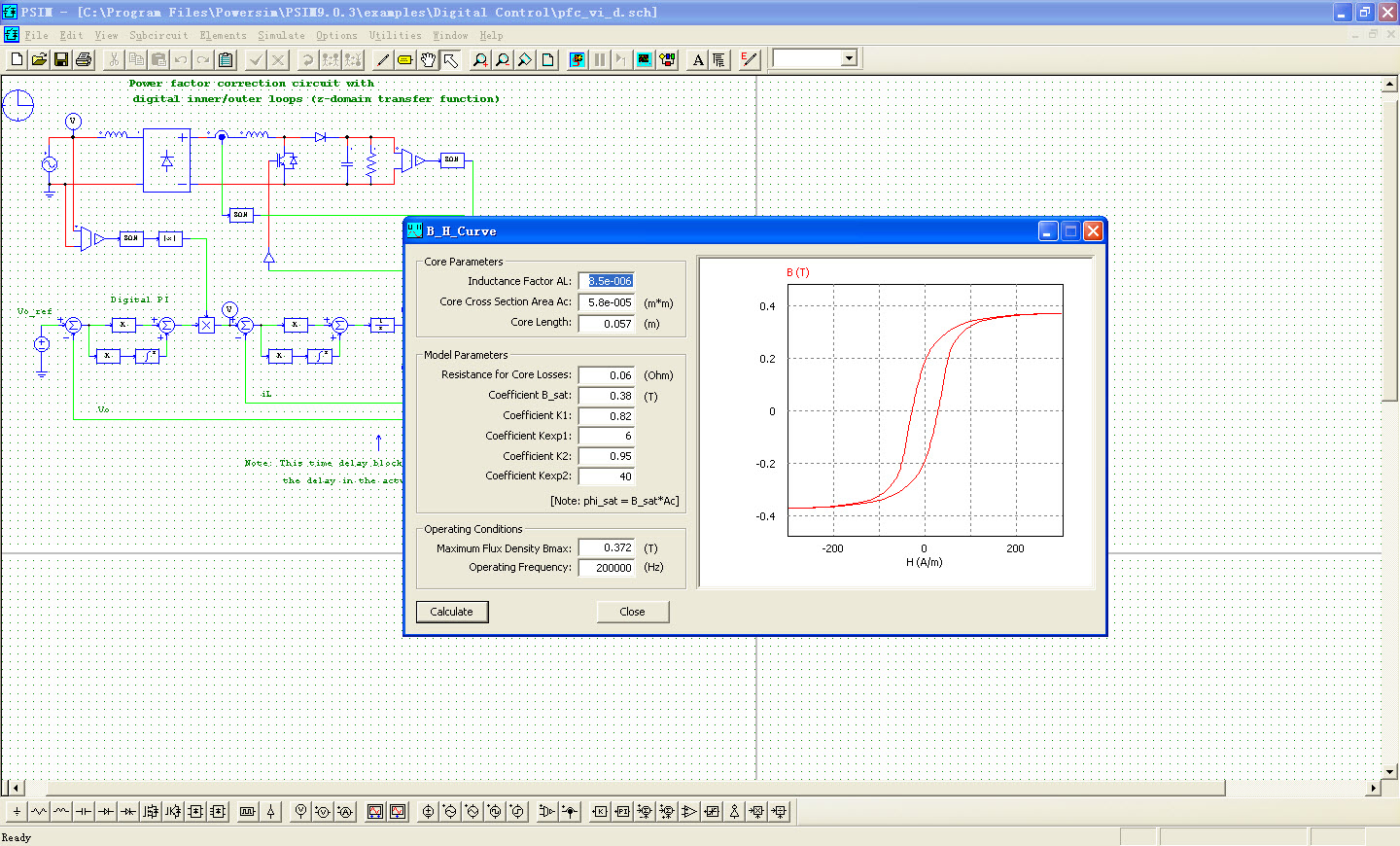Open a schematic file from disk

39,60
